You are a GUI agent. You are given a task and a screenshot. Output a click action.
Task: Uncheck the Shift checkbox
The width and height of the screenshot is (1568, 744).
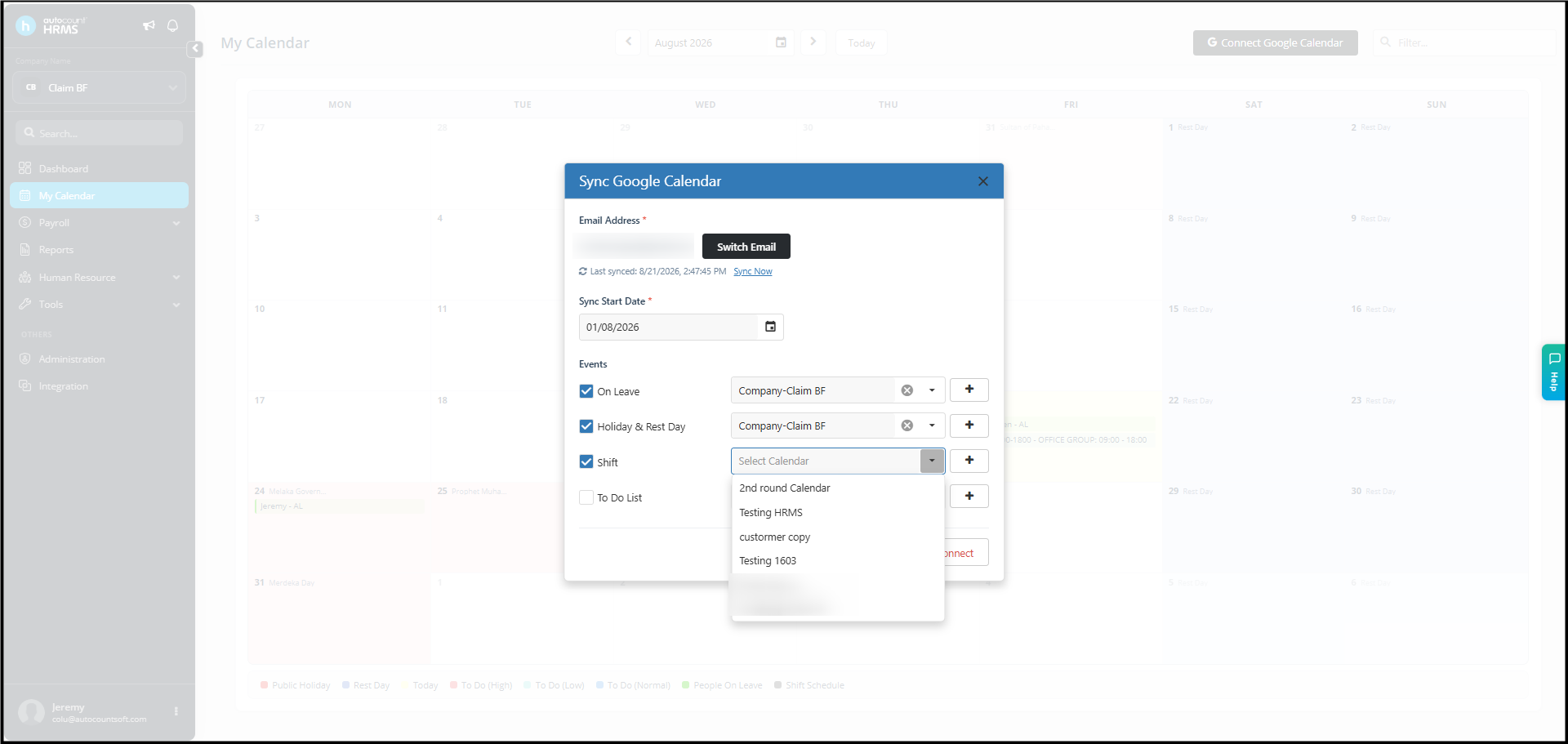point(586,461)
